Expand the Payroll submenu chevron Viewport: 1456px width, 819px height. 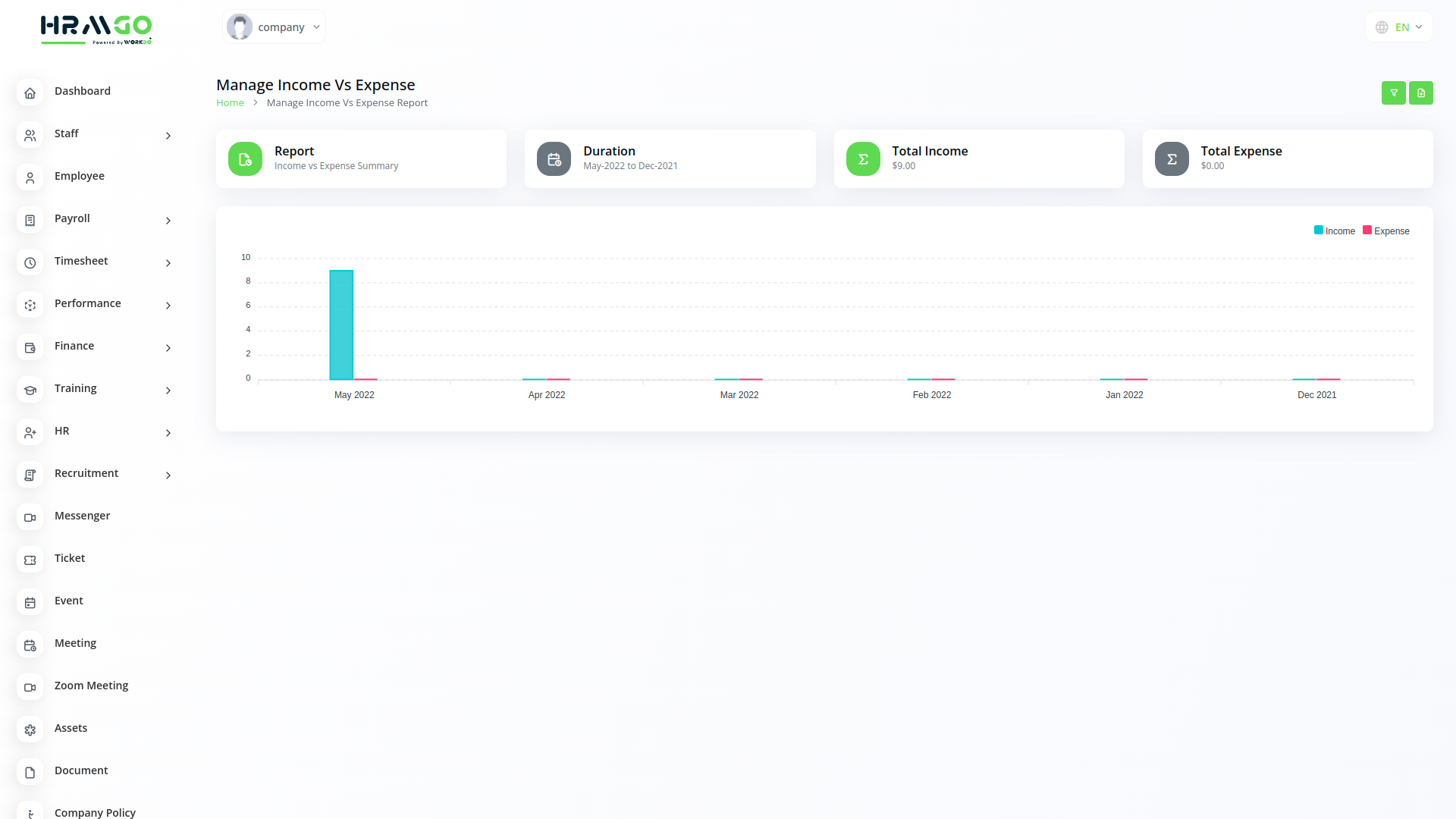click(x=168, y=221)
